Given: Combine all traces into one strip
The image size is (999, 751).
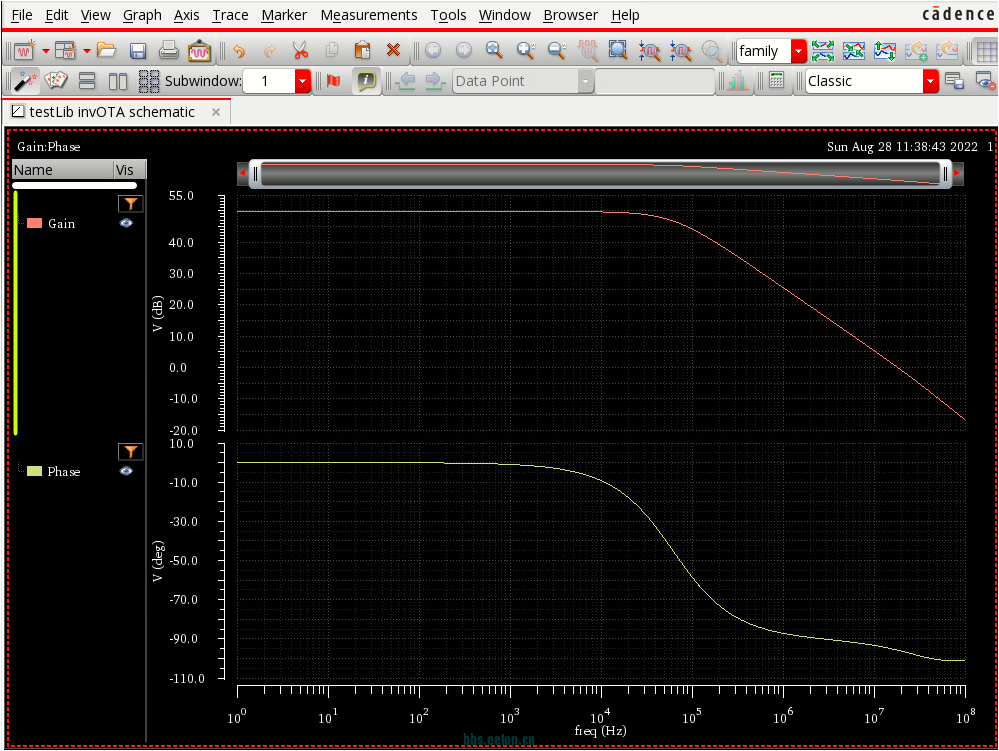Looking at the screenshot, I should 854,50.
